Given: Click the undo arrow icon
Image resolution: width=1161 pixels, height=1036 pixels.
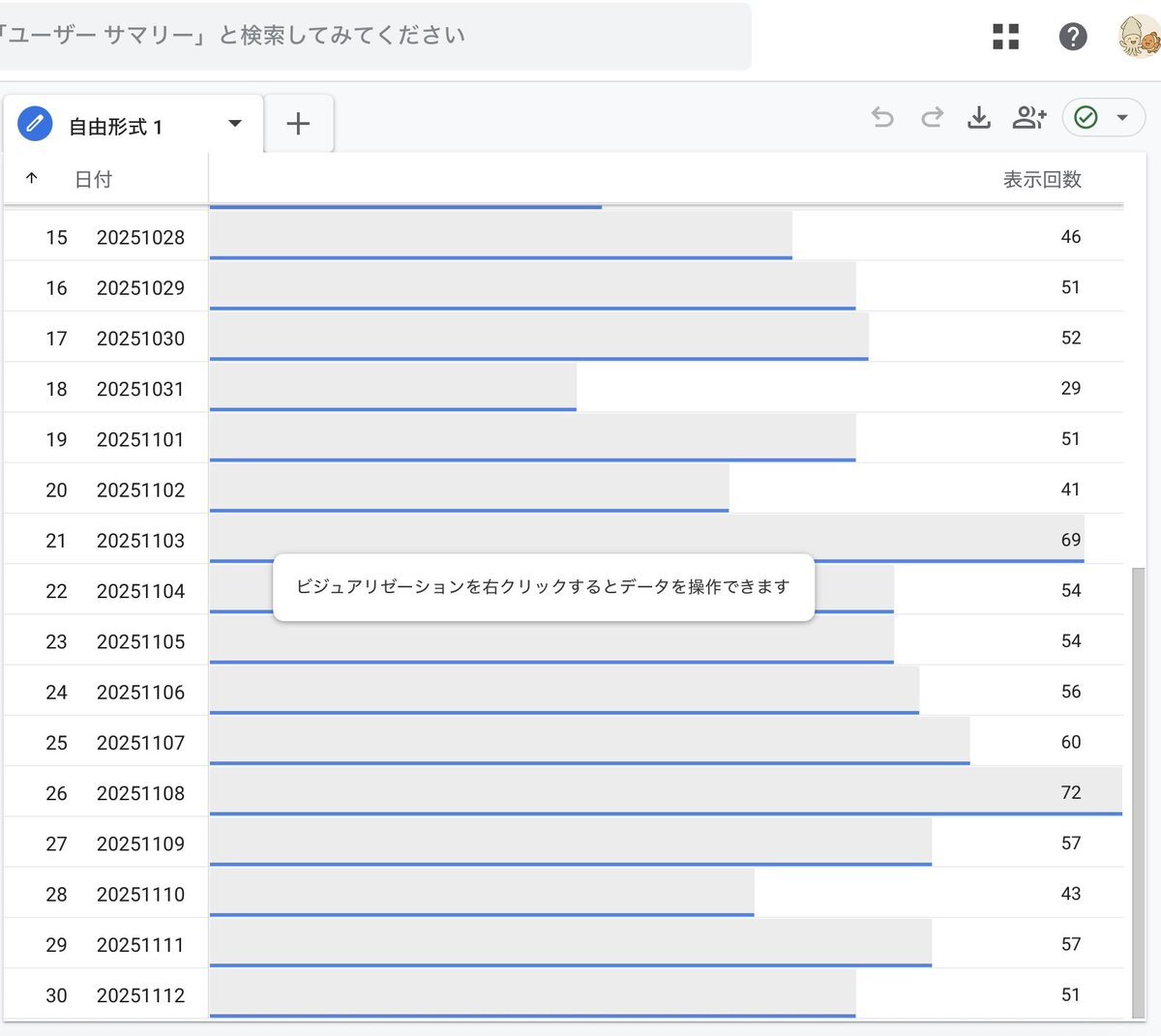Looking at the screenshot, I should click(x=882, y=118).
